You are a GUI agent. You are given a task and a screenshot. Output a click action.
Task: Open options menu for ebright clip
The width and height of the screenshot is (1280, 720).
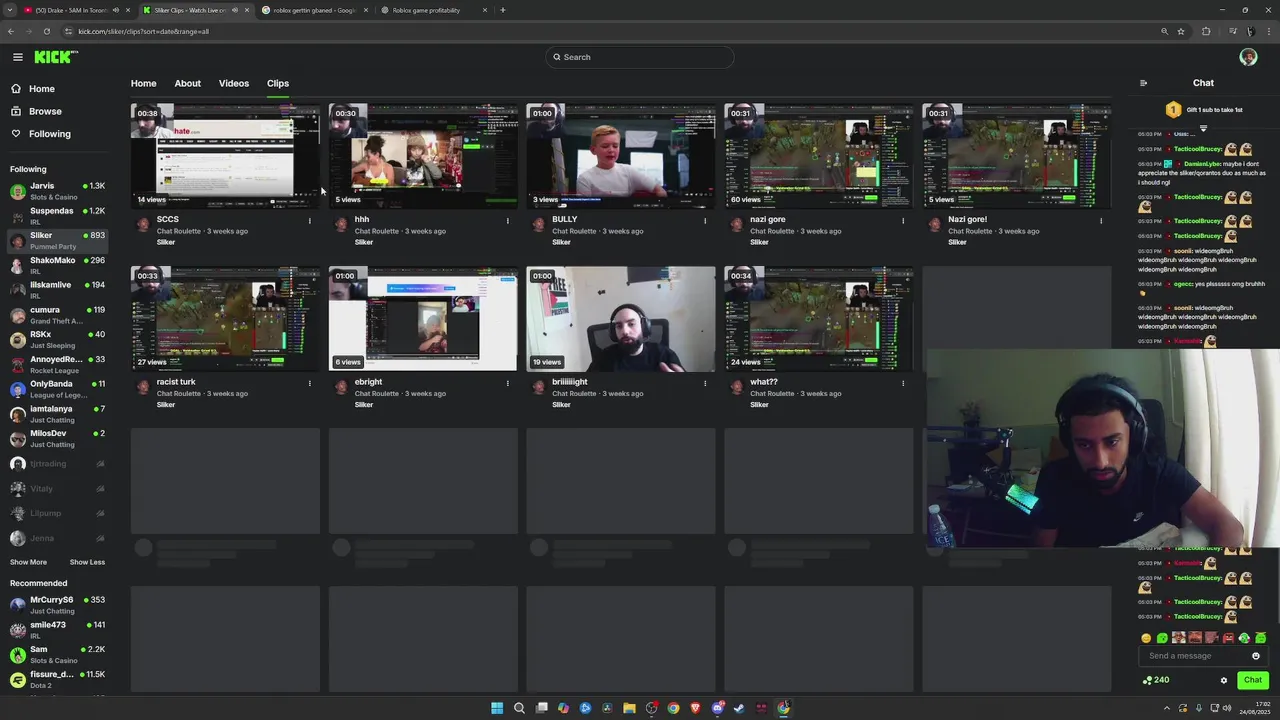click(x=507, y=383)
